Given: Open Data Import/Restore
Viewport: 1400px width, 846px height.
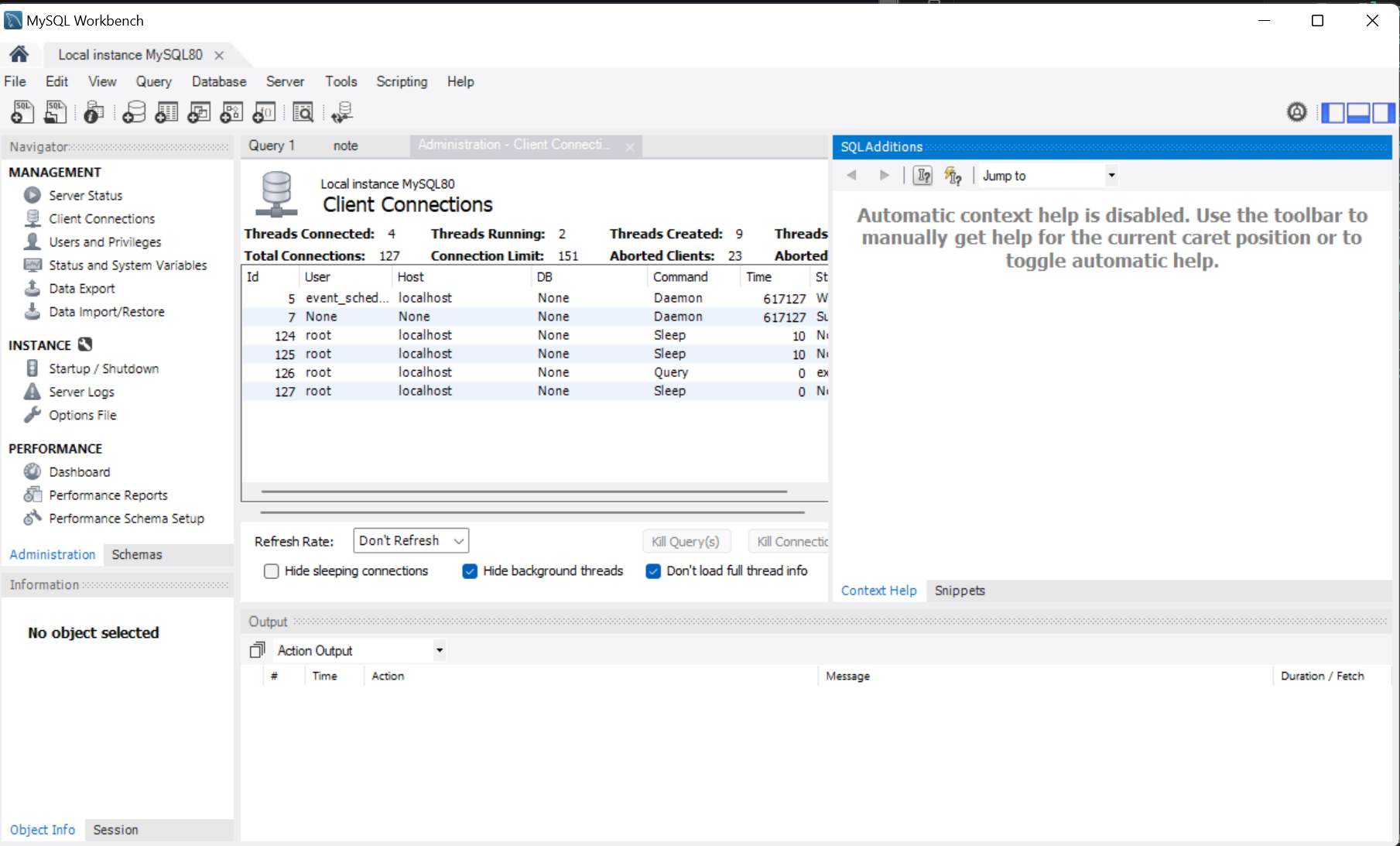Looking at the screenshot, I should coord(106,312).
